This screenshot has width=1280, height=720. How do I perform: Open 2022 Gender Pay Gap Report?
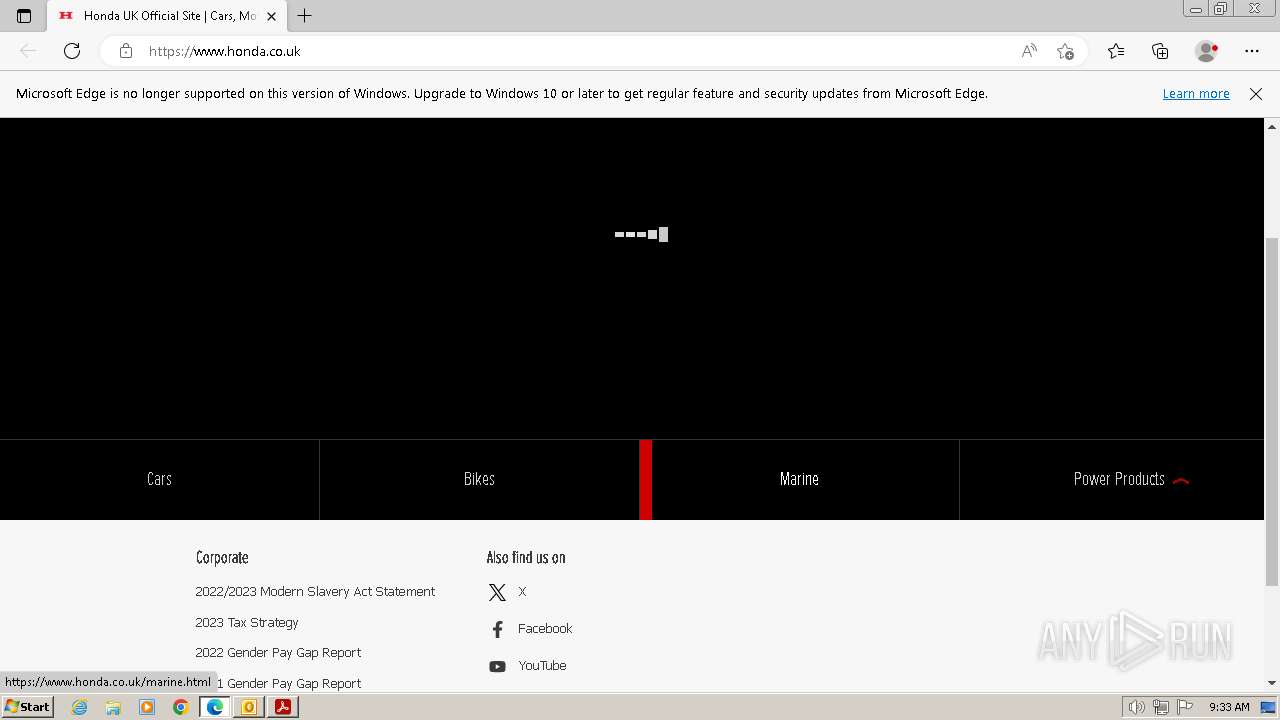[278, 652]
